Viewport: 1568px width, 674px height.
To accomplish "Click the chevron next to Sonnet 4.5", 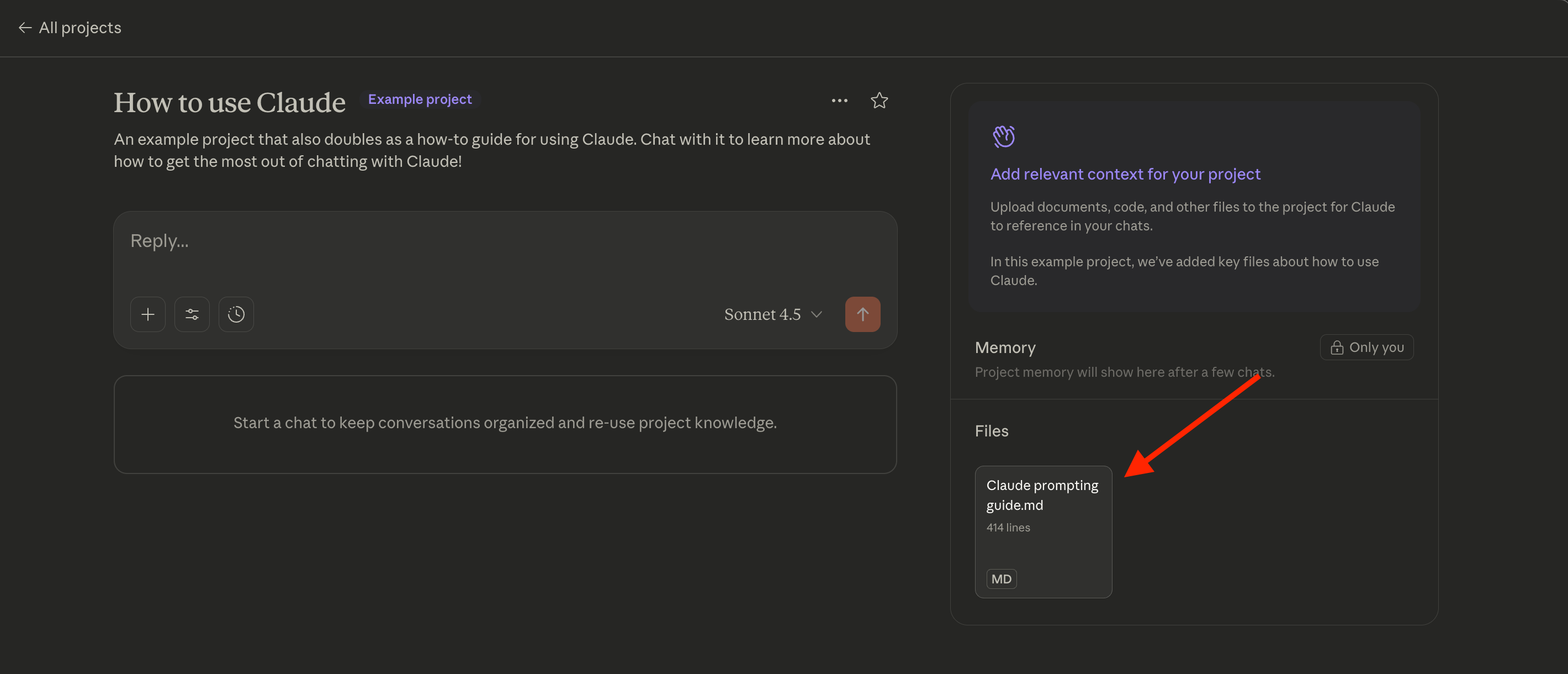I will (x=817, y=314).
